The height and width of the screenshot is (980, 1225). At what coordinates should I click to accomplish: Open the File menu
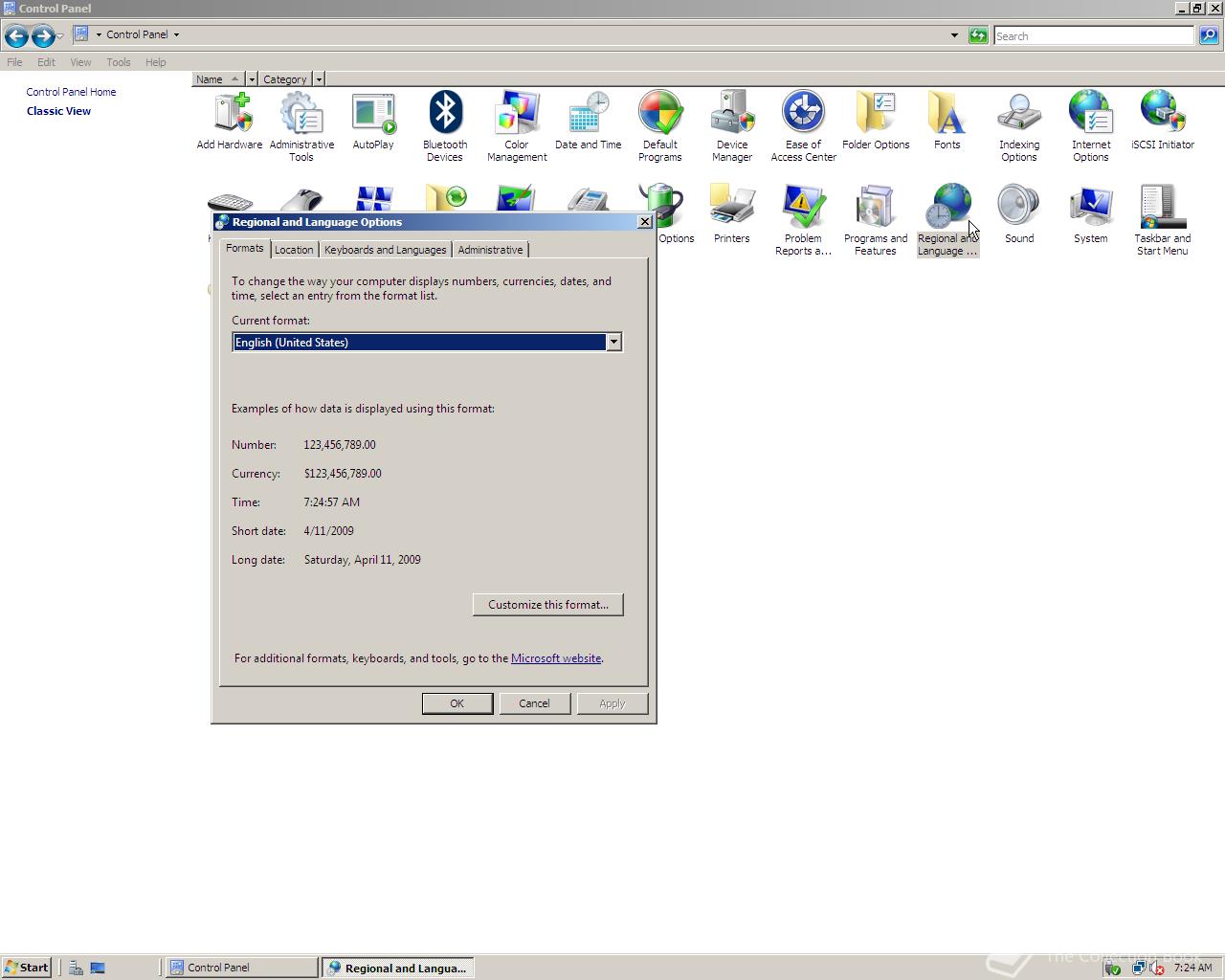[x=14, y=62]
